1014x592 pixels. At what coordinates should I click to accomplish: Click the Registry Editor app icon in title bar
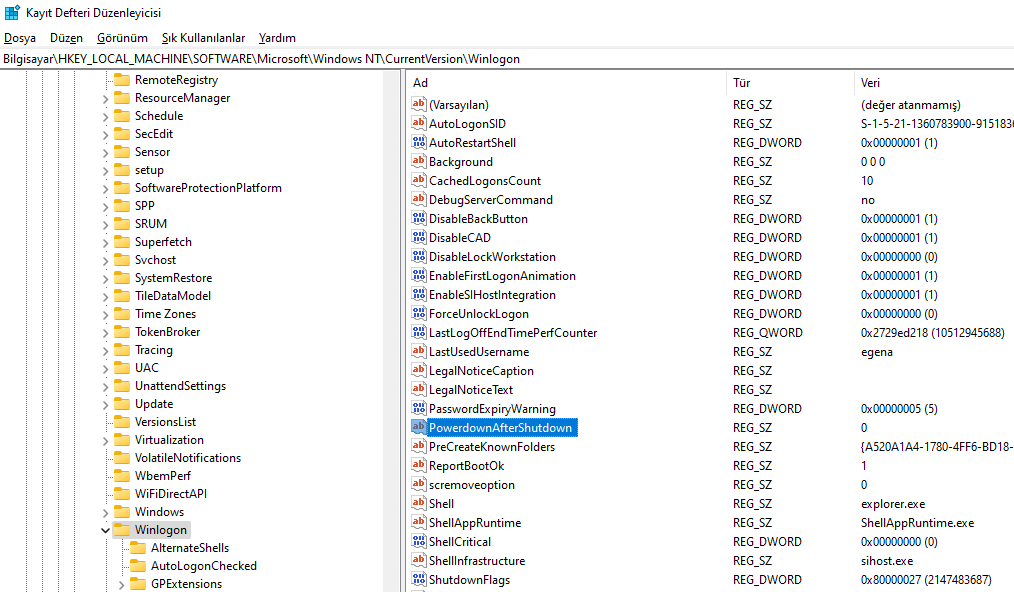(12, 12)
